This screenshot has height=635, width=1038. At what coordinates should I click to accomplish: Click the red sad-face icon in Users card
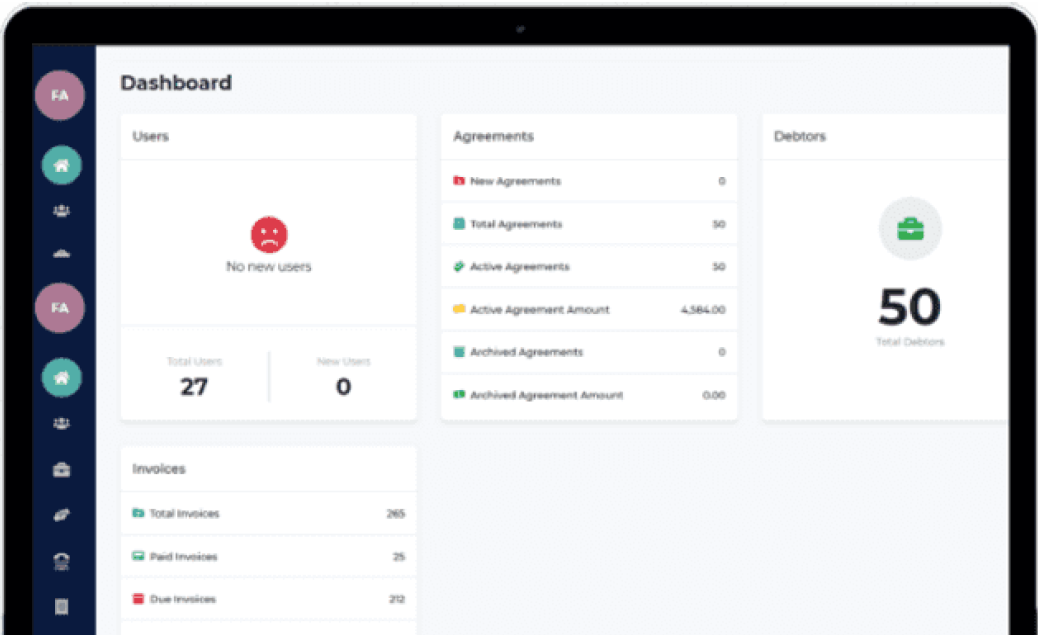267,236
